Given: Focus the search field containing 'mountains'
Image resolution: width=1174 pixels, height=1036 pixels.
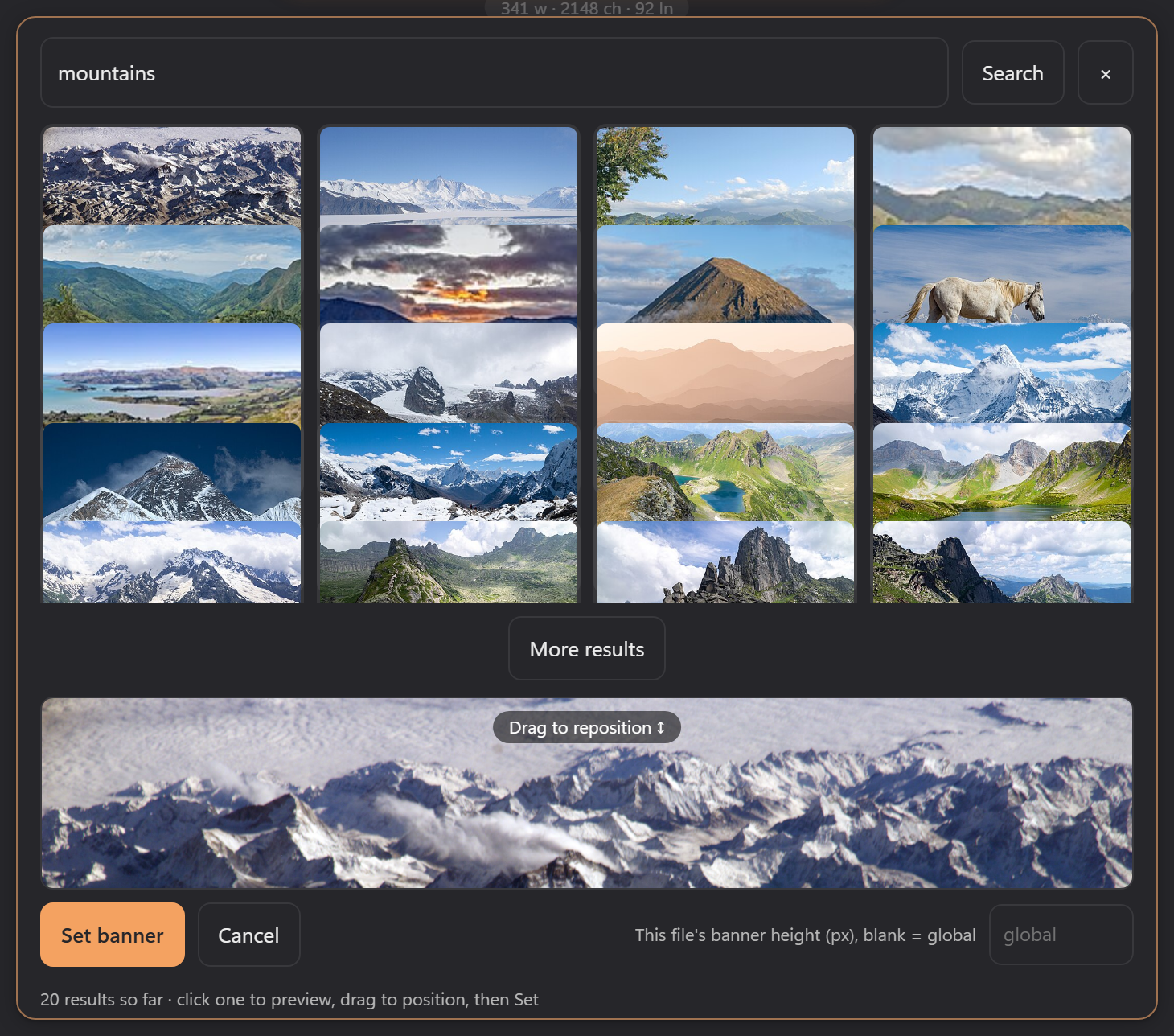Looking at the screenshot, I should point(495,73).
